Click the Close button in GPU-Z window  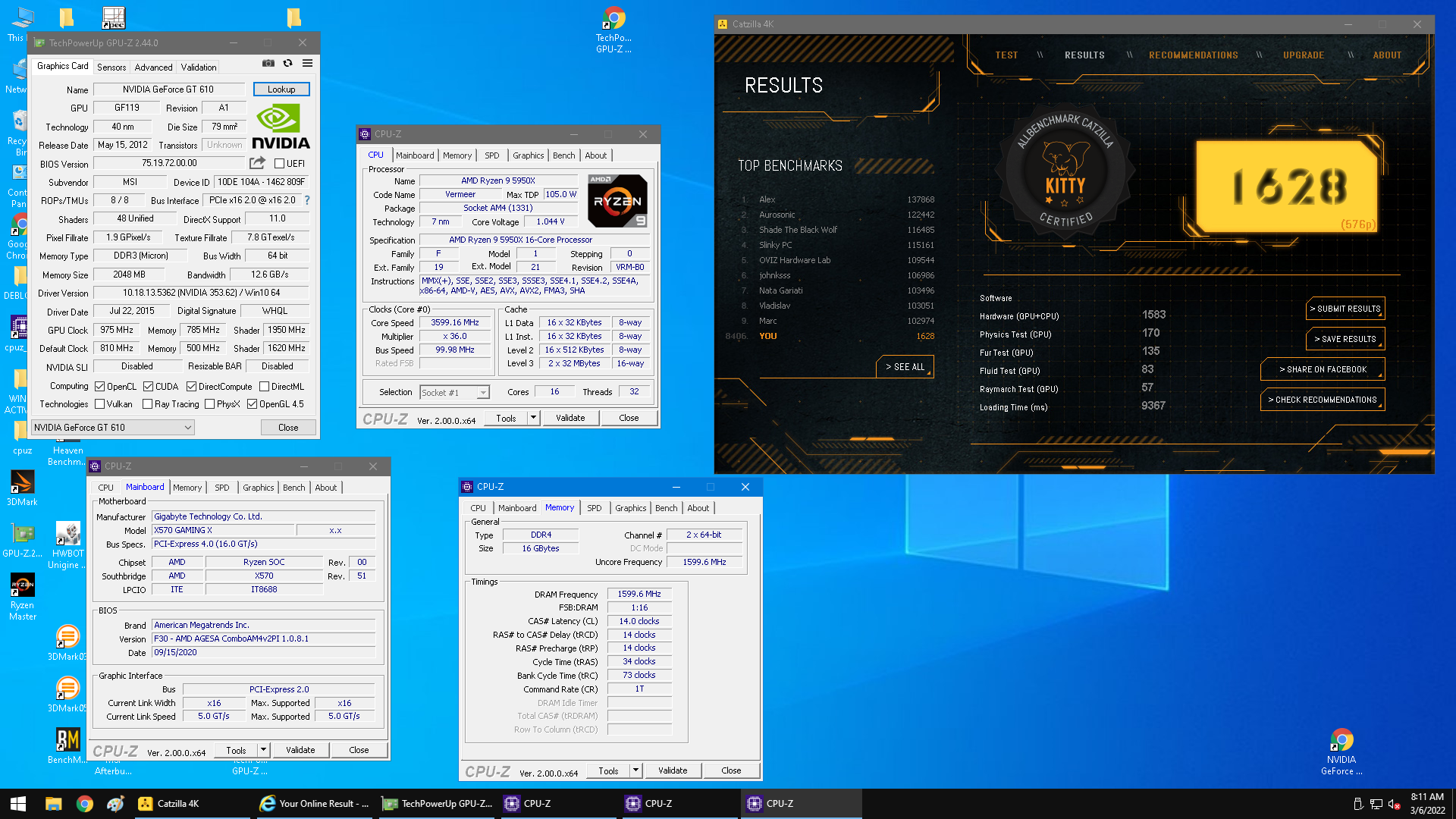click(288, 428)
